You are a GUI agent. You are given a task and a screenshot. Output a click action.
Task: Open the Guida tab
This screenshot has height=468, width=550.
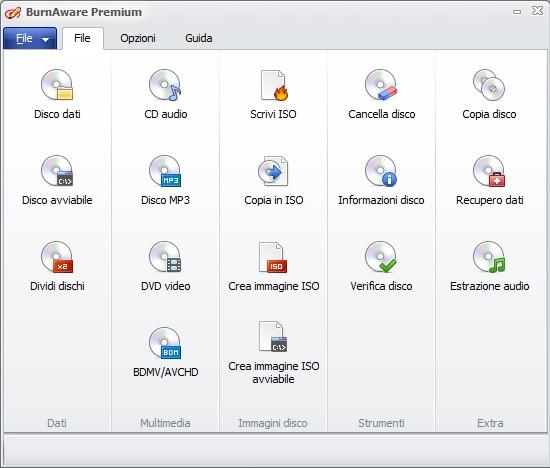click(199, 38)
